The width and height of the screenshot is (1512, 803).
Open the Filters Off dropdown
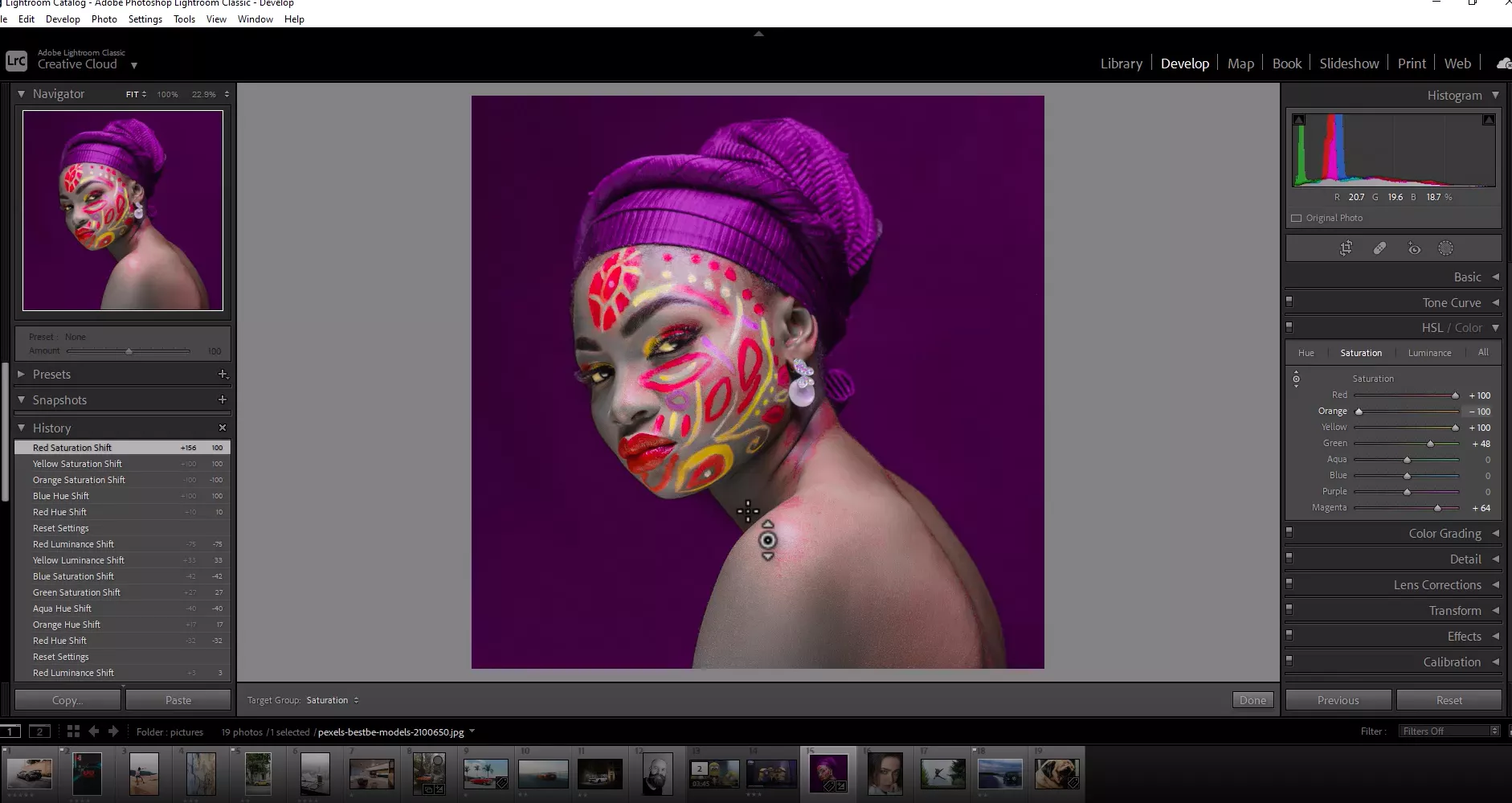point(1449,731)
